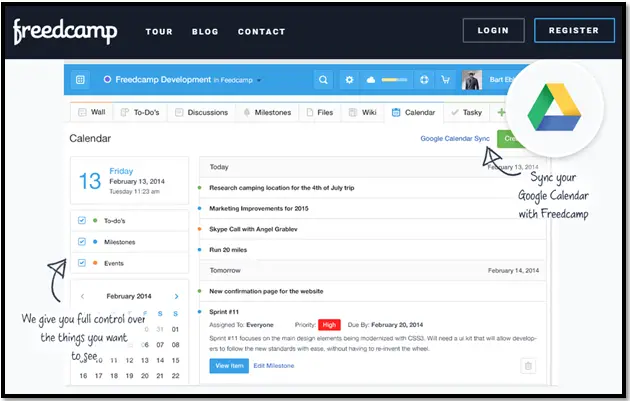Image resolution: width=630 pixels, height=401 pixels.
Task: Open 'Research camping location' task
Action: pyautogui.click(x=282, y=188)
